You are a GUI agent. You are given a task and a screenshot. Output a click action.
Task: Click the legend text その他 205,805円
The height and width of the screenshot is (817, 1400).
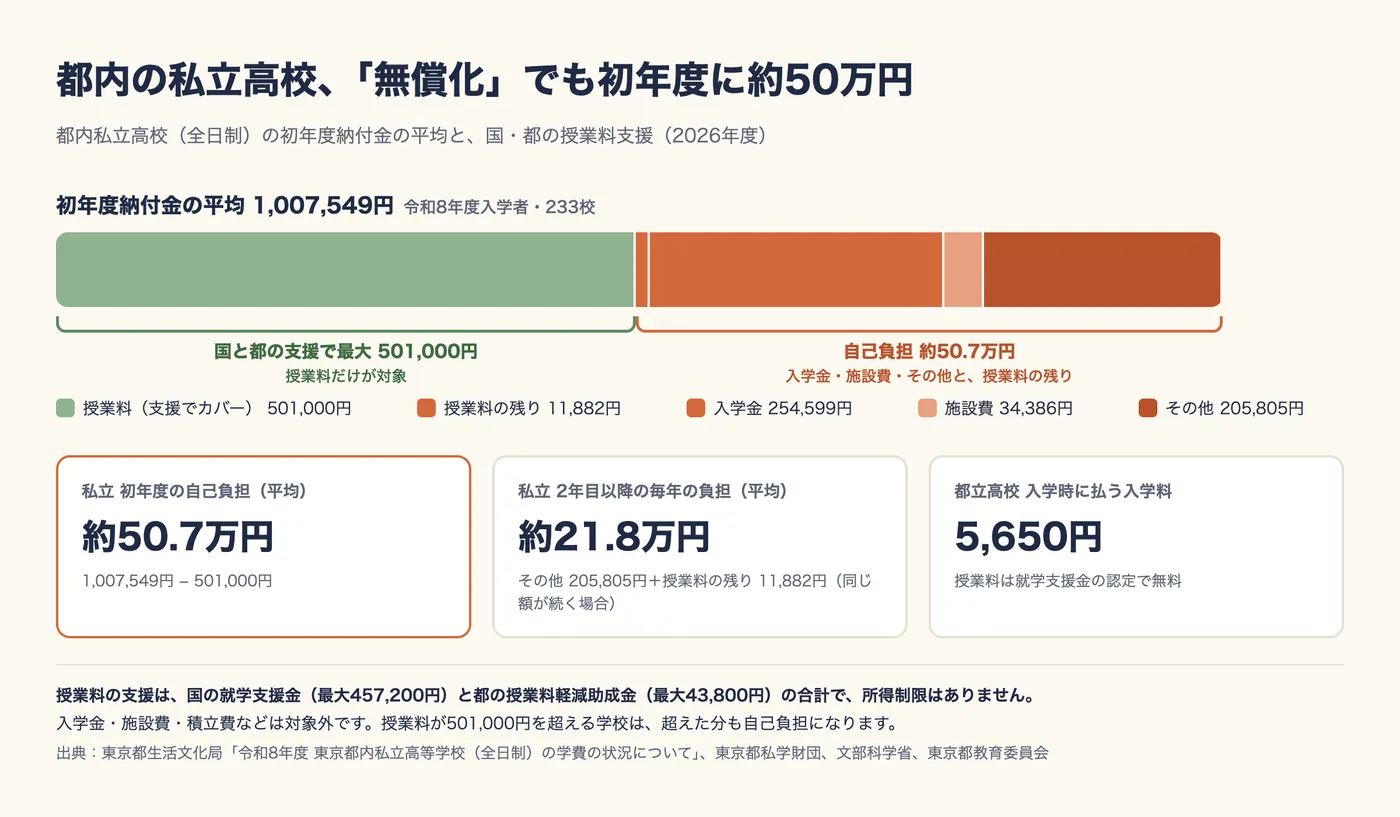[1235, 408]
